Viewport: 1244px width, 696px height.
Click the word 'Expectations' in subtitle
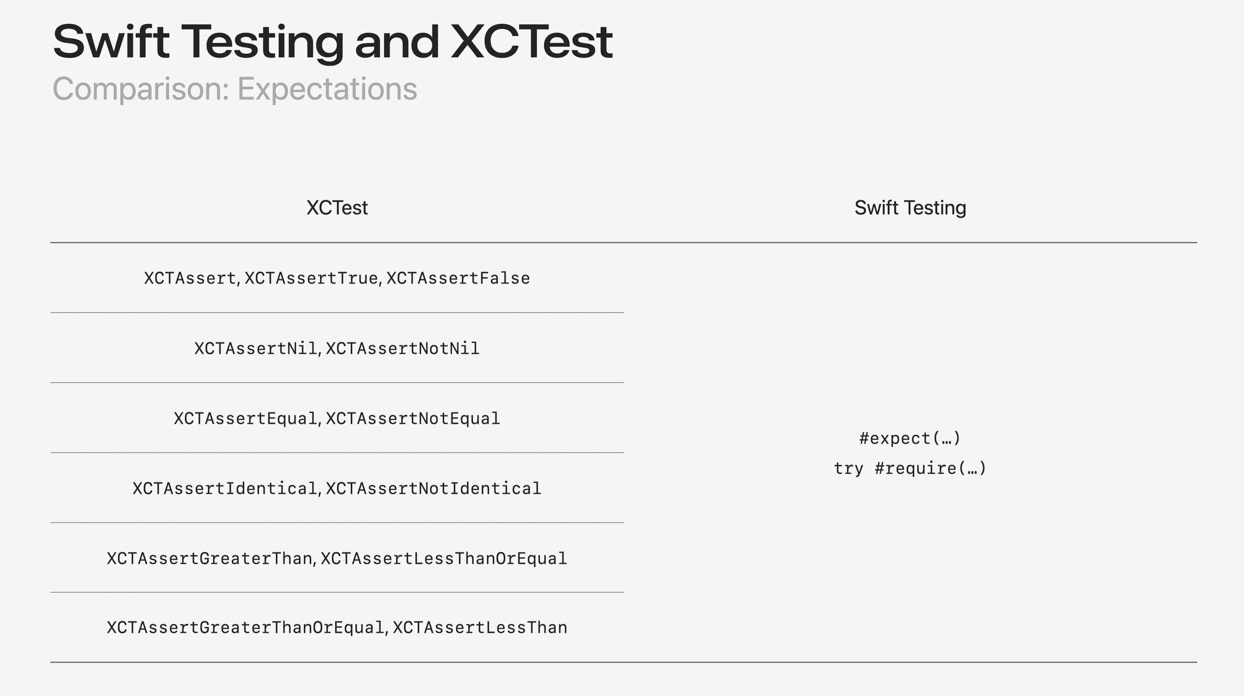[x=327, y=90]
